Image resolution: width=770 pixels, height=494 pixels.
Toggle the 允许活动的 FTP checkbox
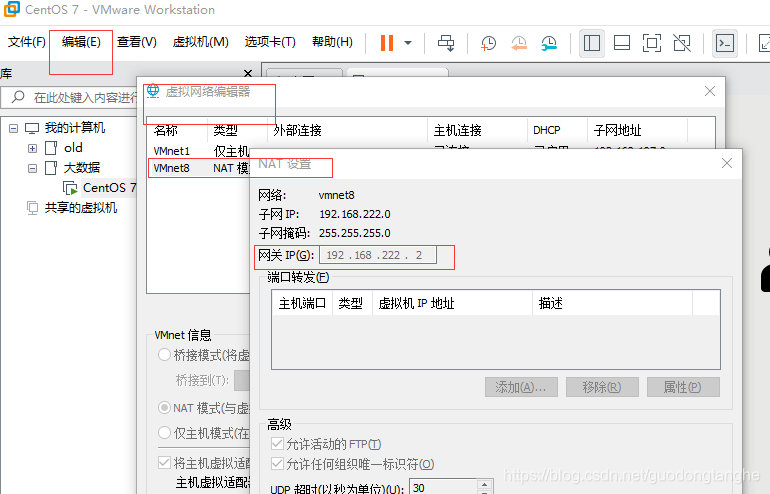pos(277,444)
